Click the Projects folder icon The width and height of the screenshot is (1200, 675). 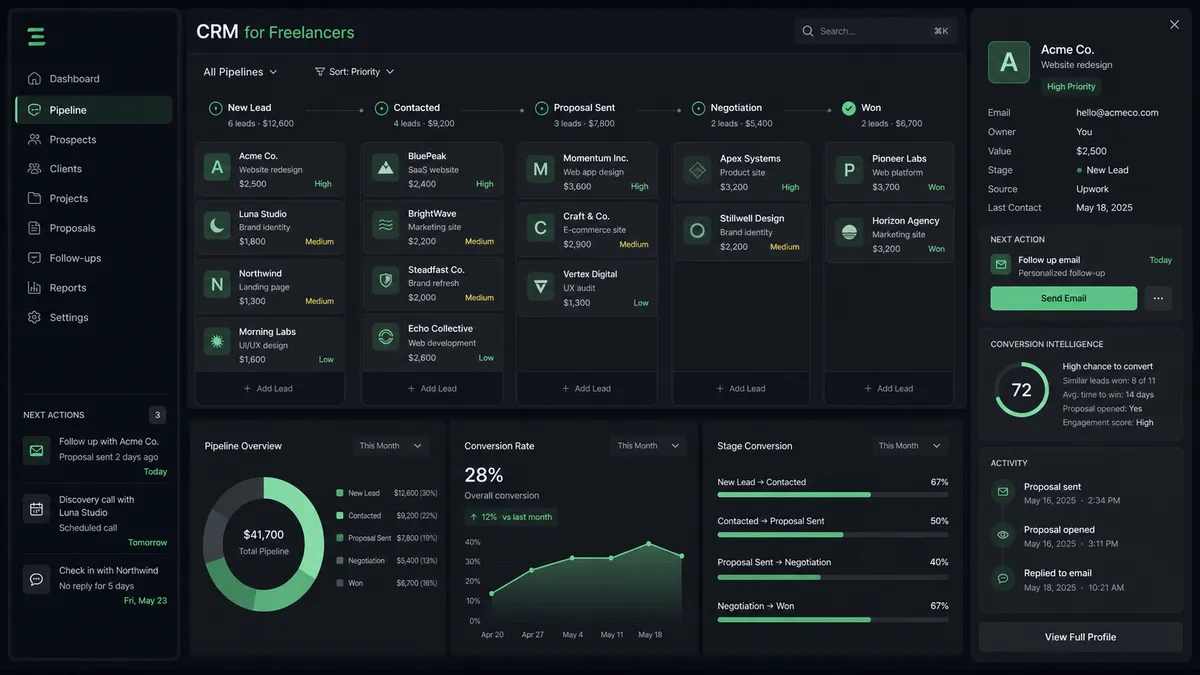[x=35, y=198]
